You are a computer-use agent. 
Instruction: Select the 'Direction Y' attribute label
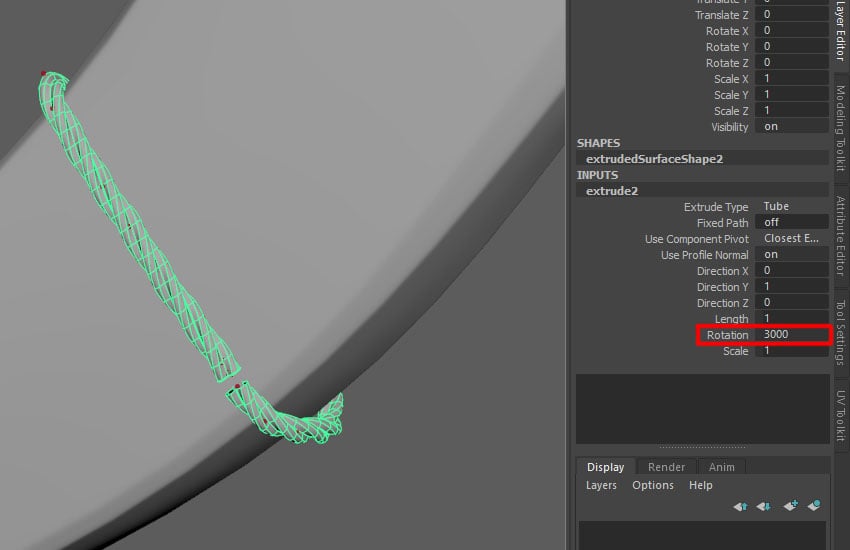[722, 287]
